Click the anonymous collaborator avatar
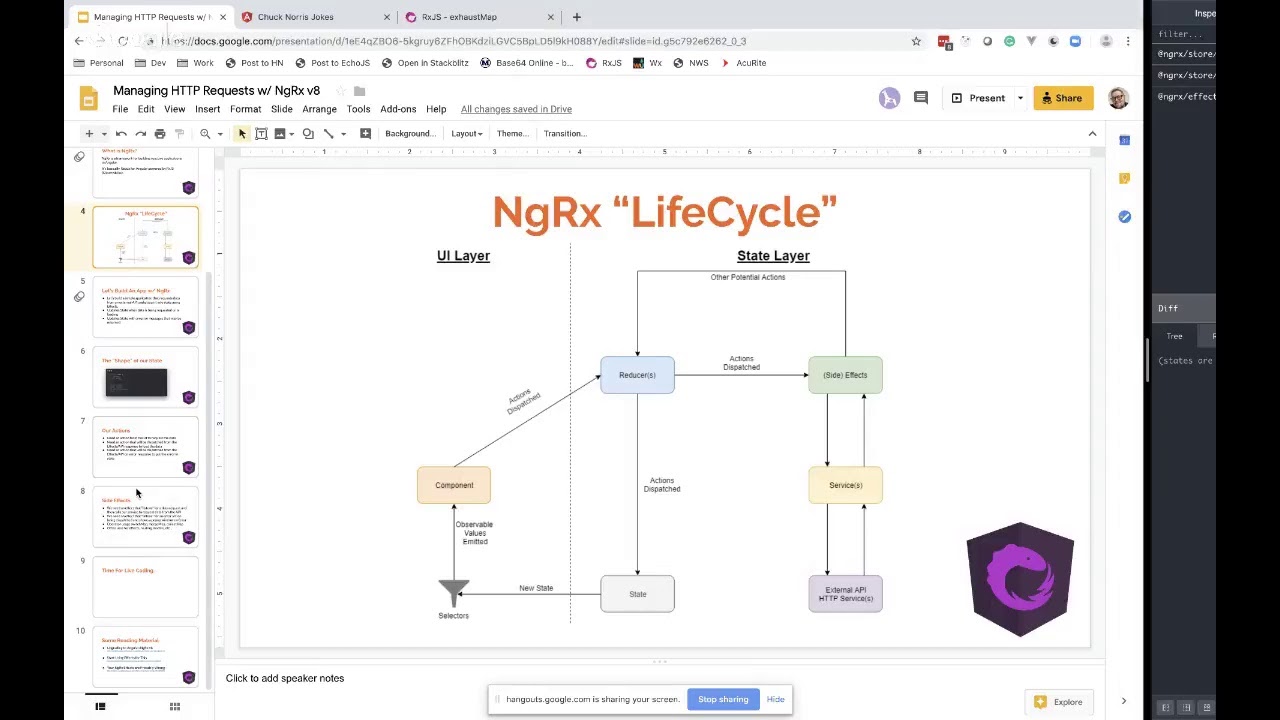The height and width of the screenshot is (720, 1280). (889, 98)
